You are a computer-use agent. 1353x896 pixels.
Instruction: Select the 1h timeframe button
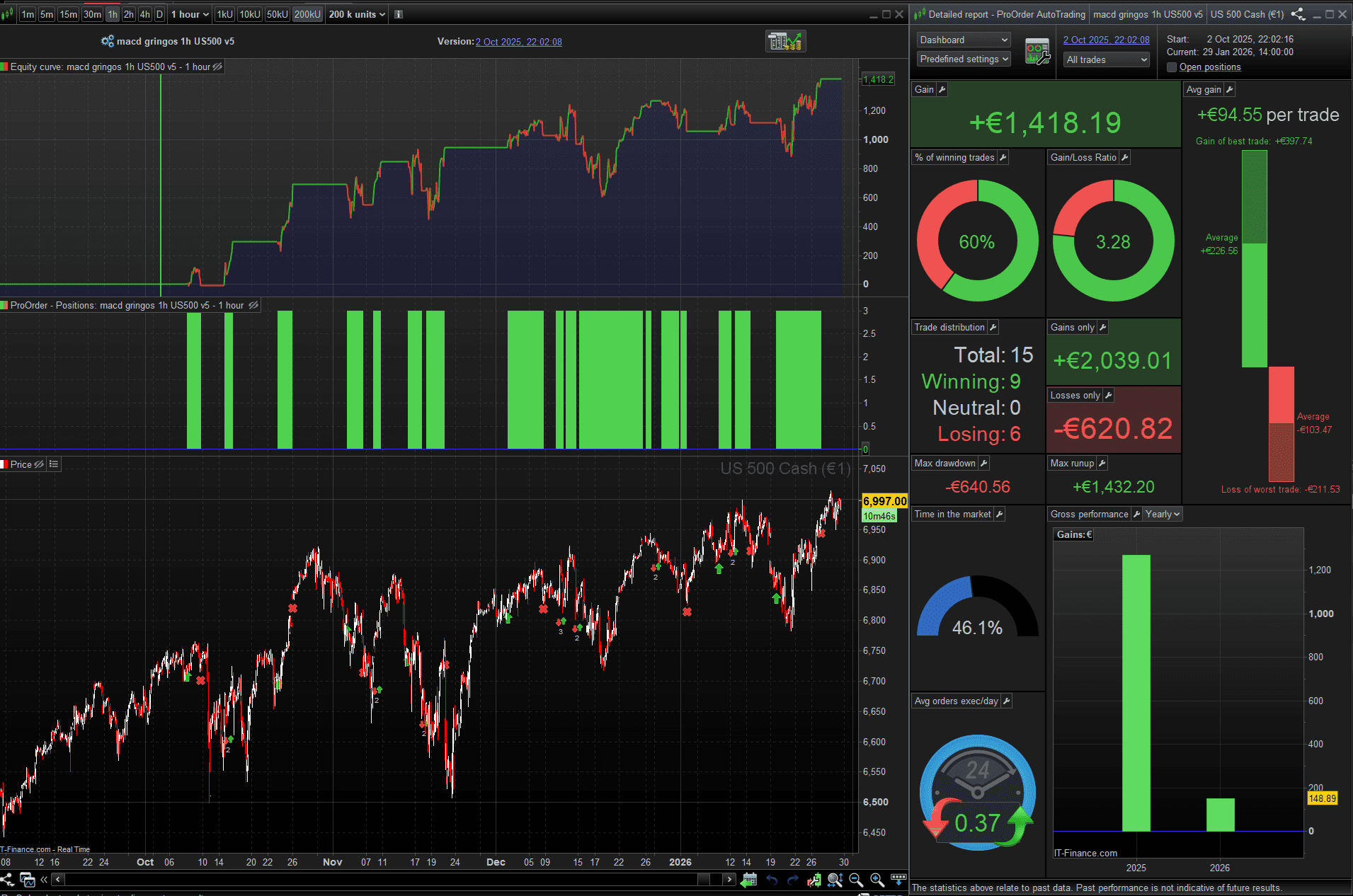tap(113, 14)
